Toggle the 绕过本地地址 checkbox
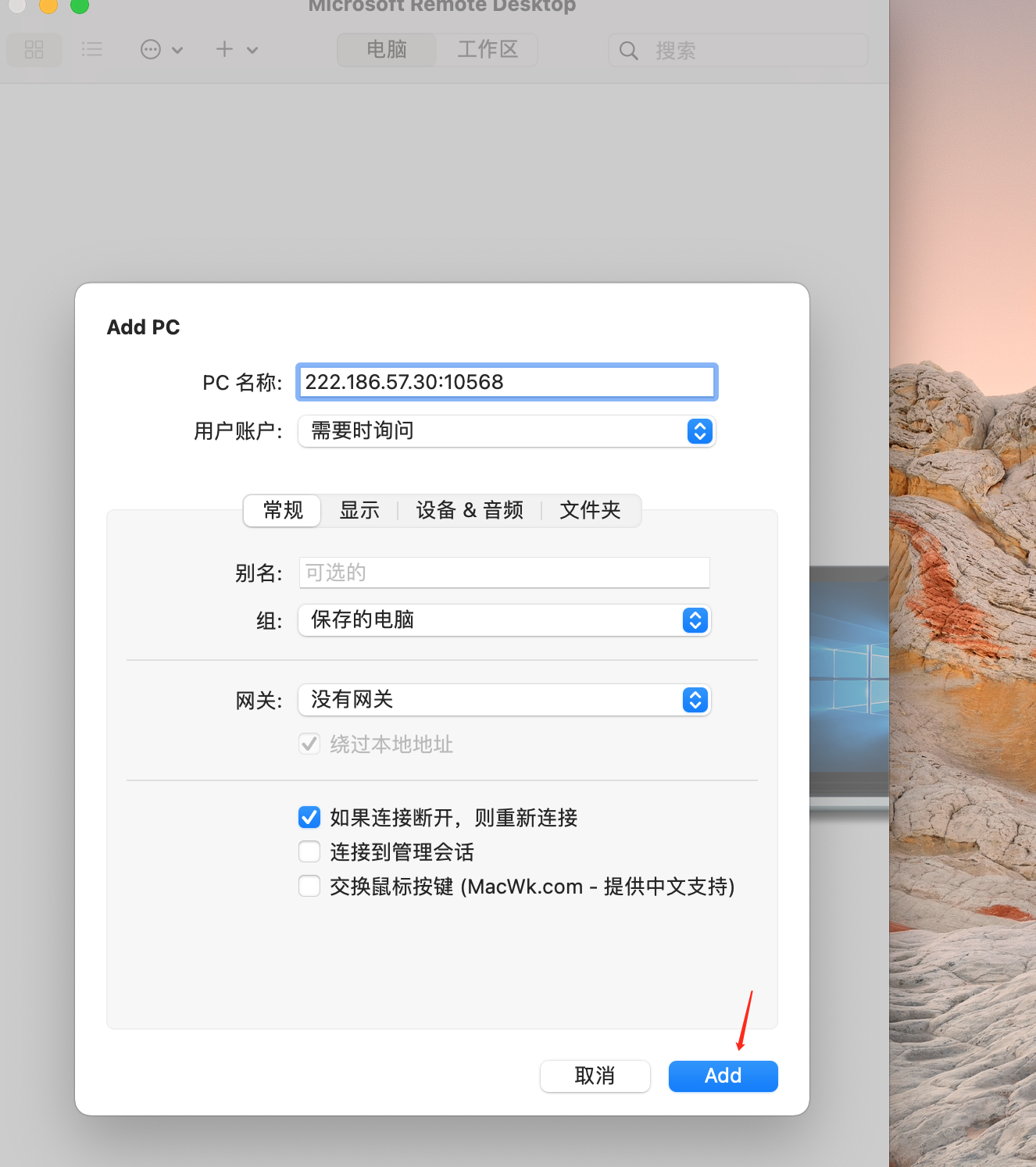Viewport: 1036px width, 1167px height. [x=309, y=744]
